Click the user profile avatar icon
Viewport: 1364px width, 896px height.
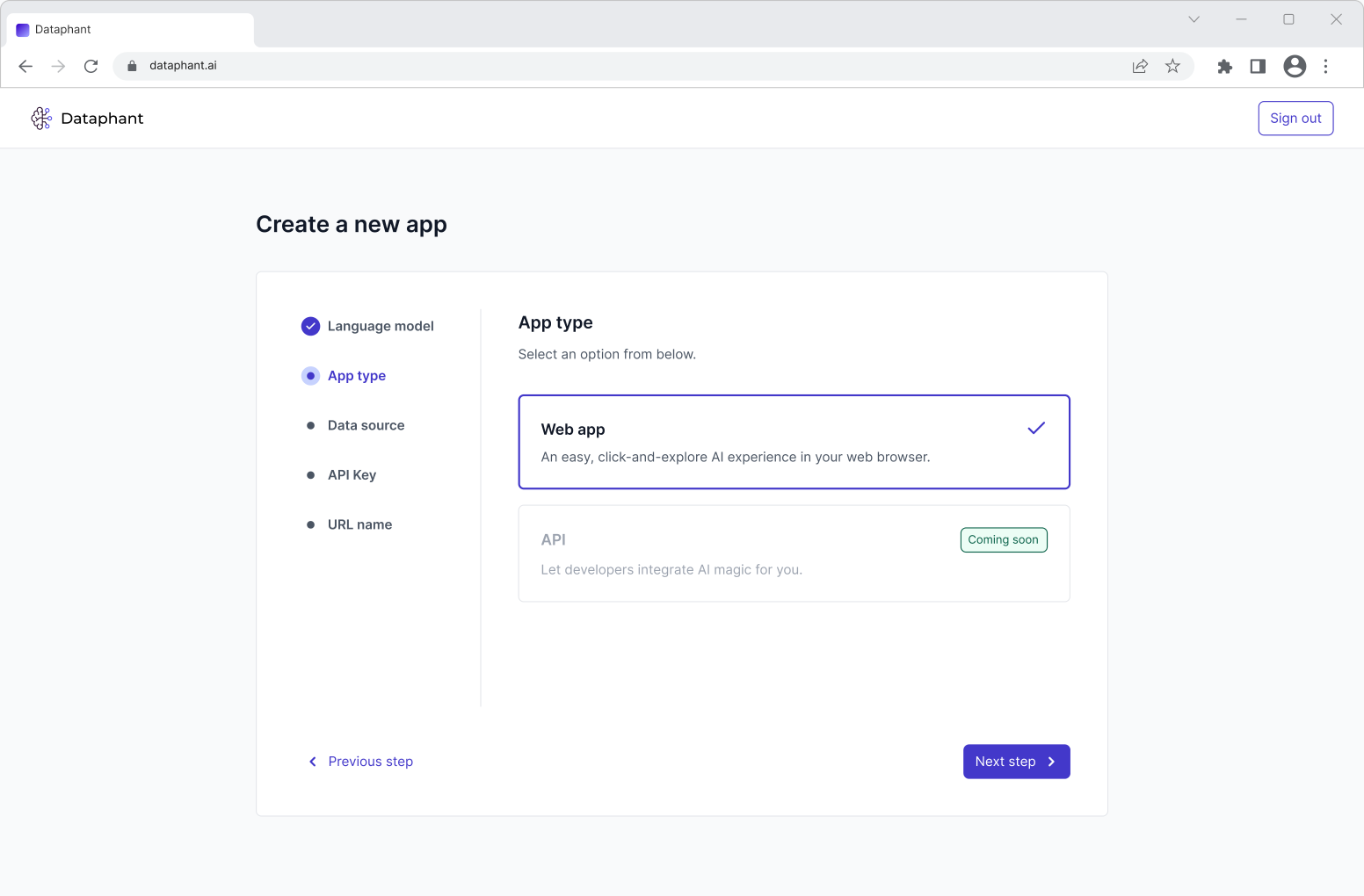pos(1294,66)
